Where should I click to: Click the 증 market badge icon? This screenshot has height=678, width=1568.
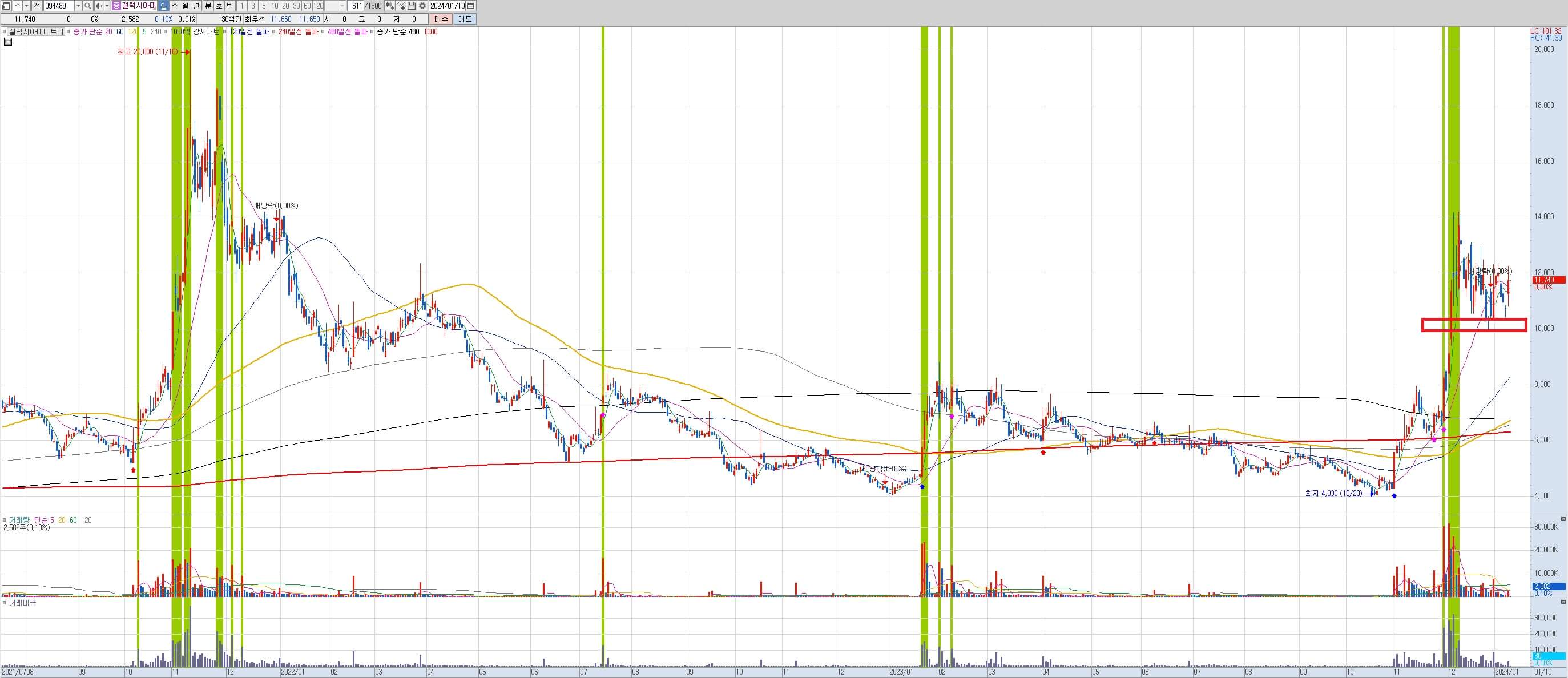coord(116,6)
